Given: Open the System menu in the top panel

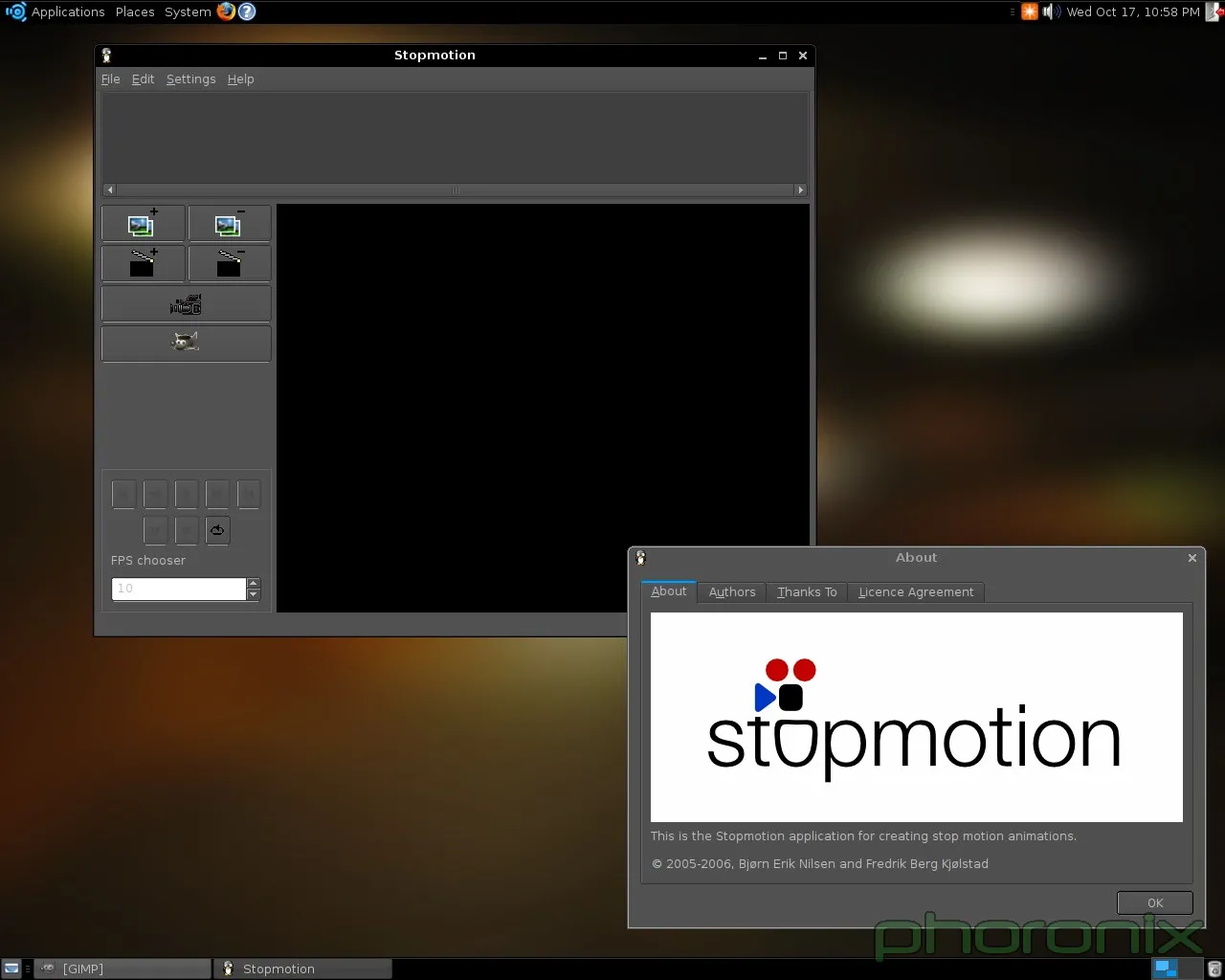Looking at the screenshot, I should 188,11.
